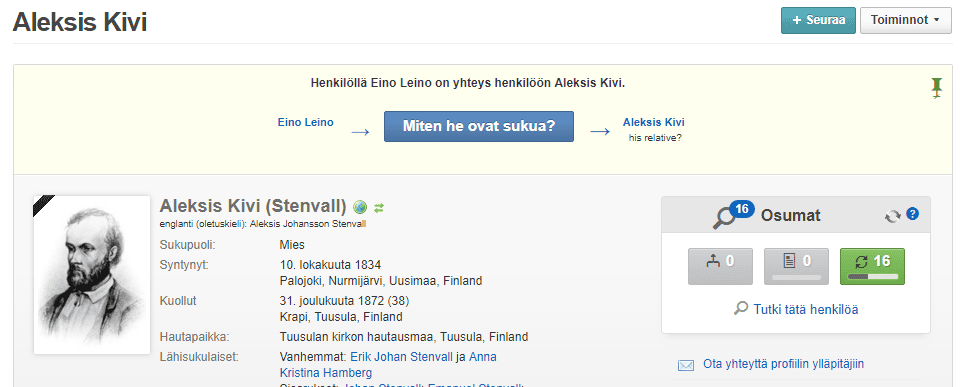Click the tree matches button showing 0

(720, 266)
